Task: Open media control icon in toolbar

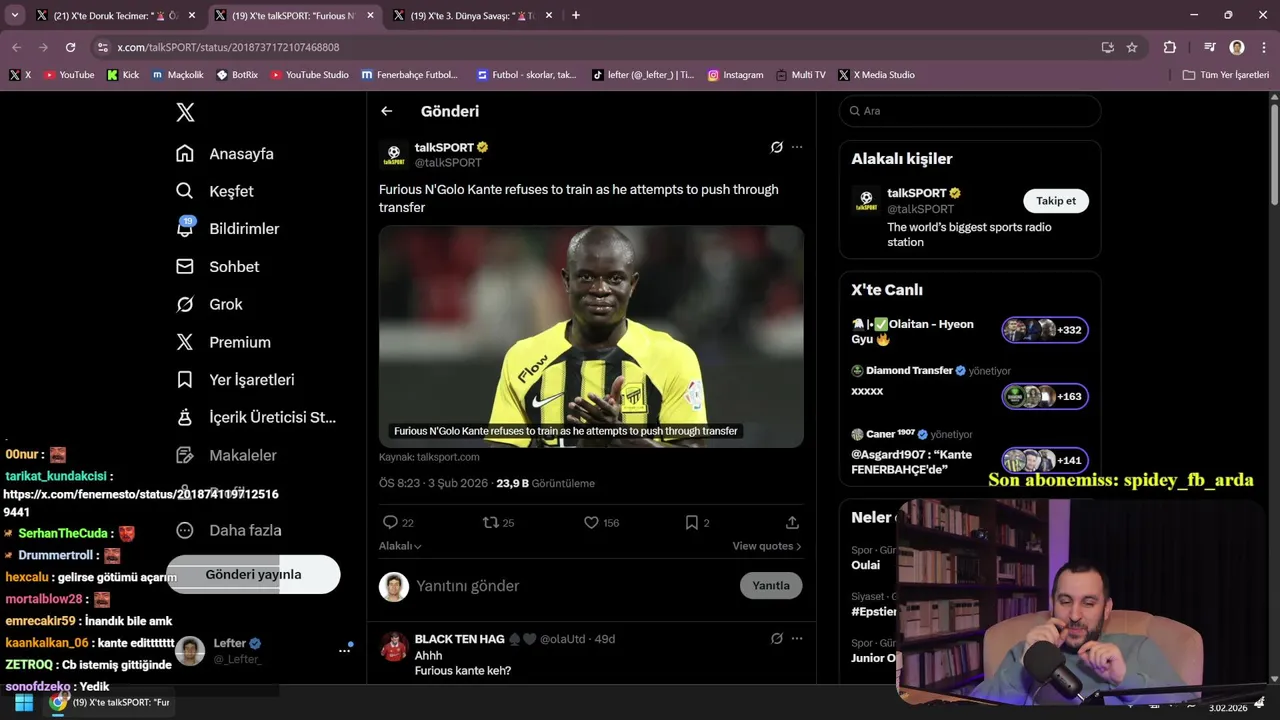Action: [1209, 47]
